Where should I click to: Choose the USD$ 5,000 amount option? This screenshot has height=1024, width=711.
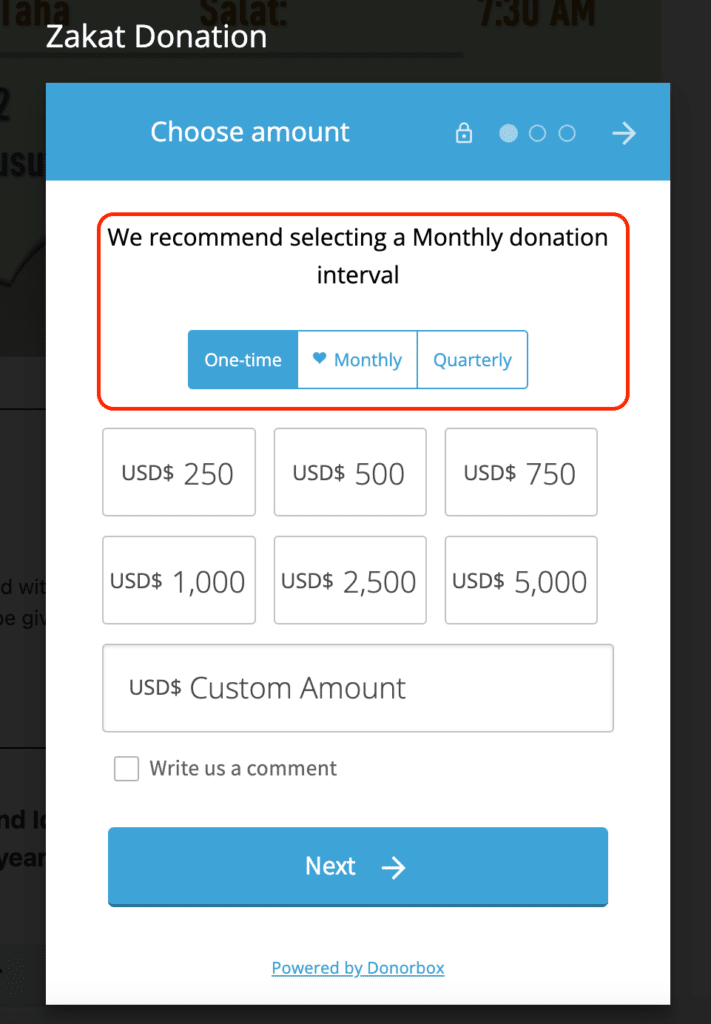521,581
